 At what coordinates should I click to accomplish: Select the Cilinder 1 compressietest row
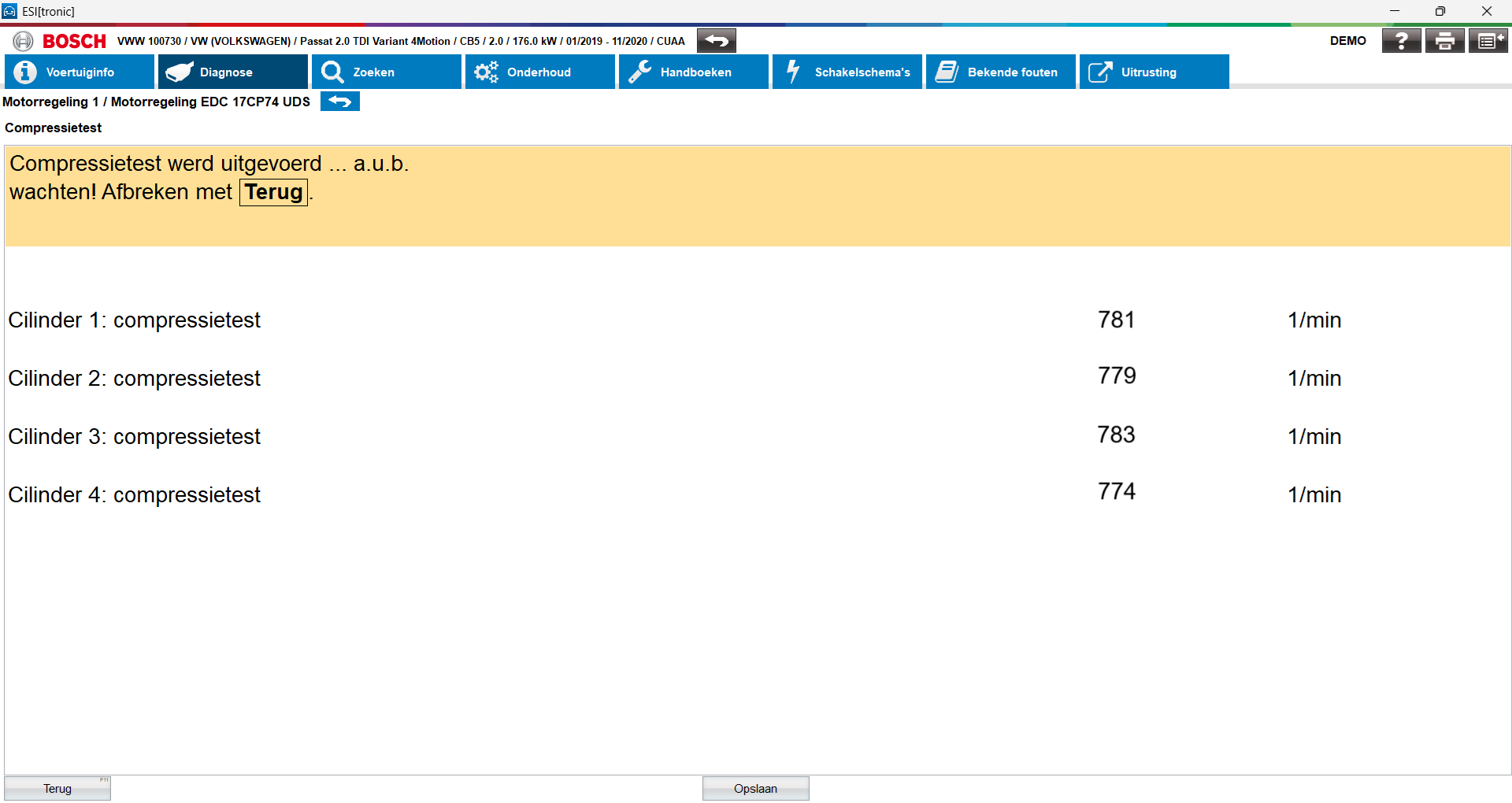pyautogui.click(x=135, y=320)
